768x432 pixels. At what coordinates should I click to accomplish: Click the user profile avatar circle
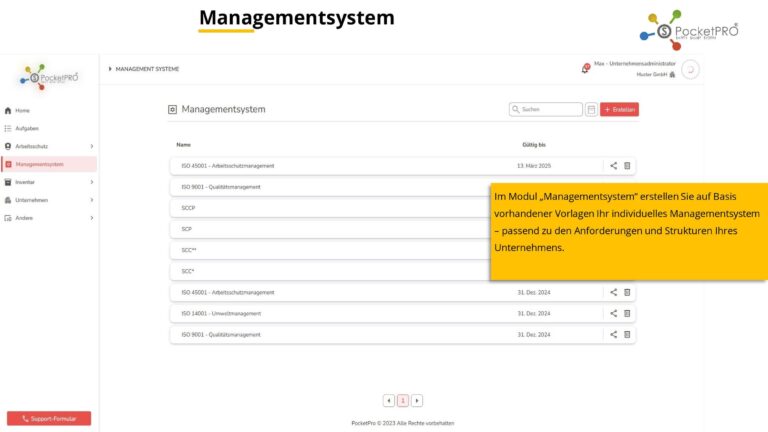pyautogui.click(x=690, y=69)
